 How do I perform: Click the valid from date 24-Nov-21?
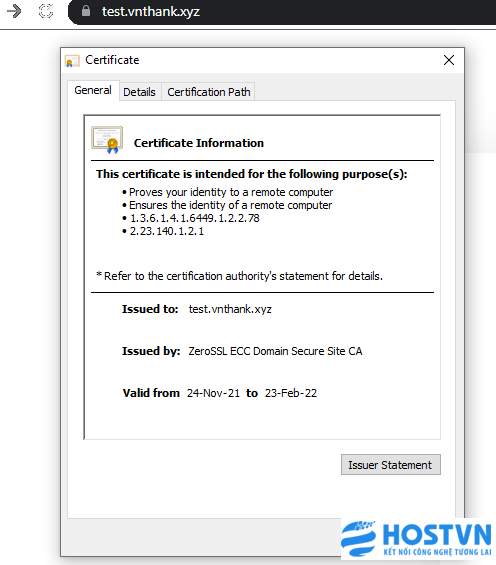(213, 393)
